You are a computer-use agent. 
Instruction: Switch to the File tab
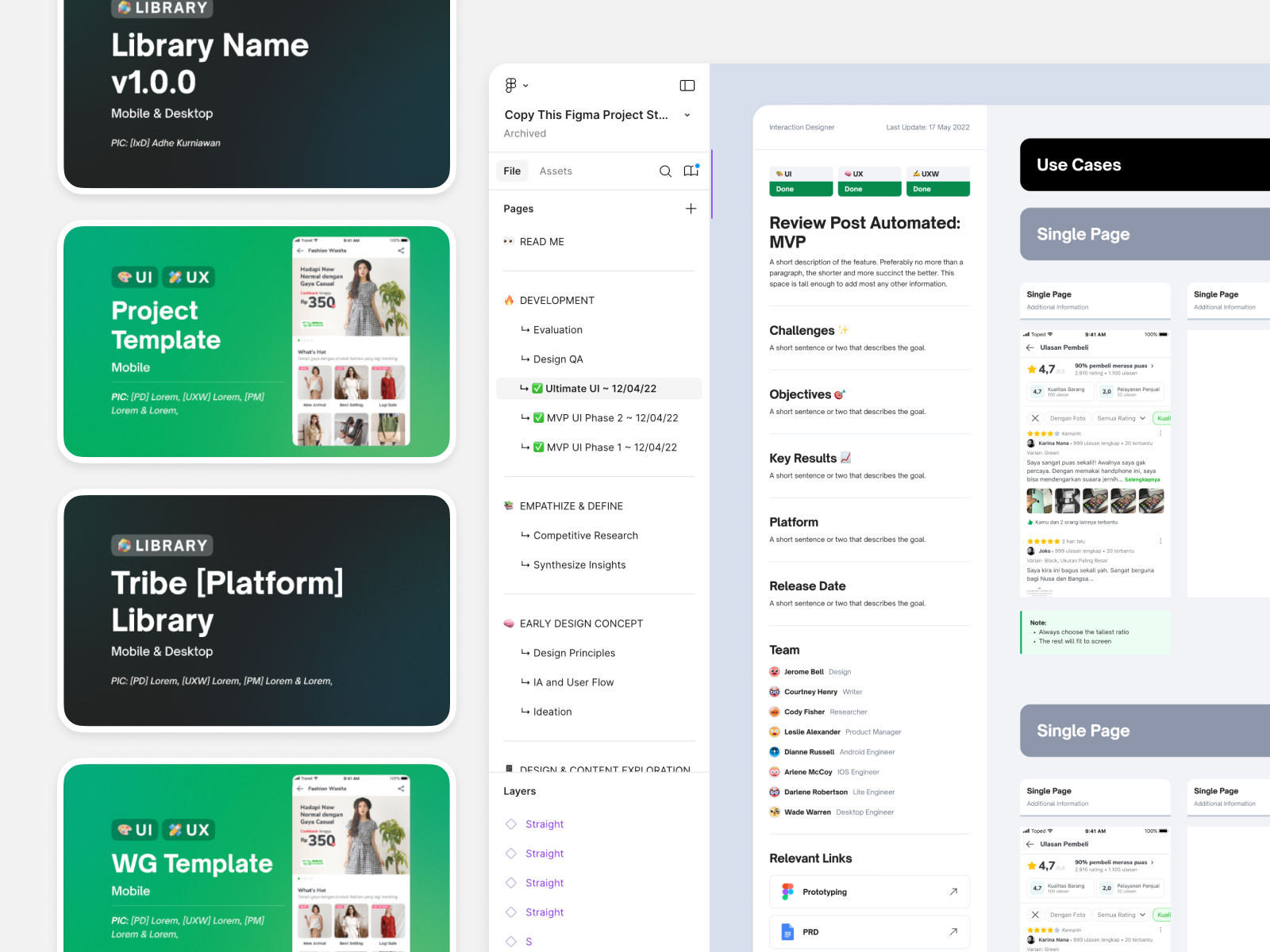pyautogui.click(x=512, y=171)
